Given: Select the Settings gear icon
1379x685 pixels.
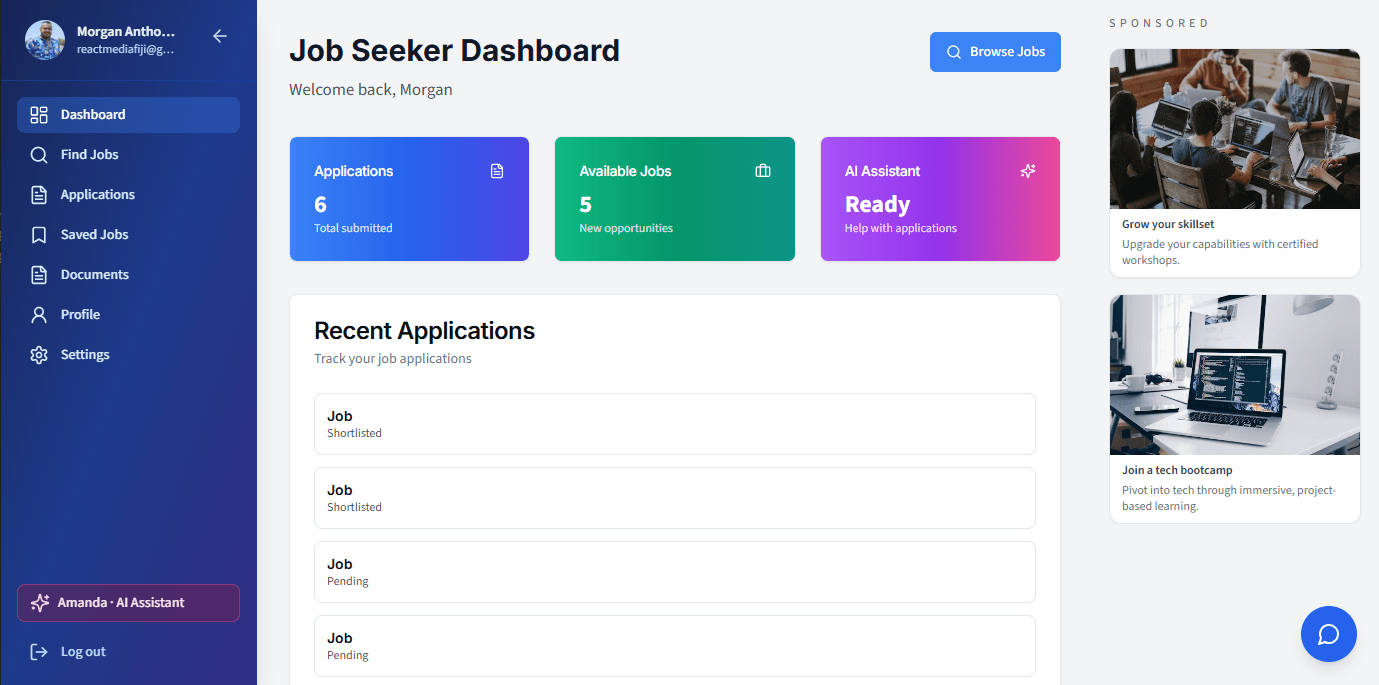Looking at the screenshot, I should pos(40,354).
